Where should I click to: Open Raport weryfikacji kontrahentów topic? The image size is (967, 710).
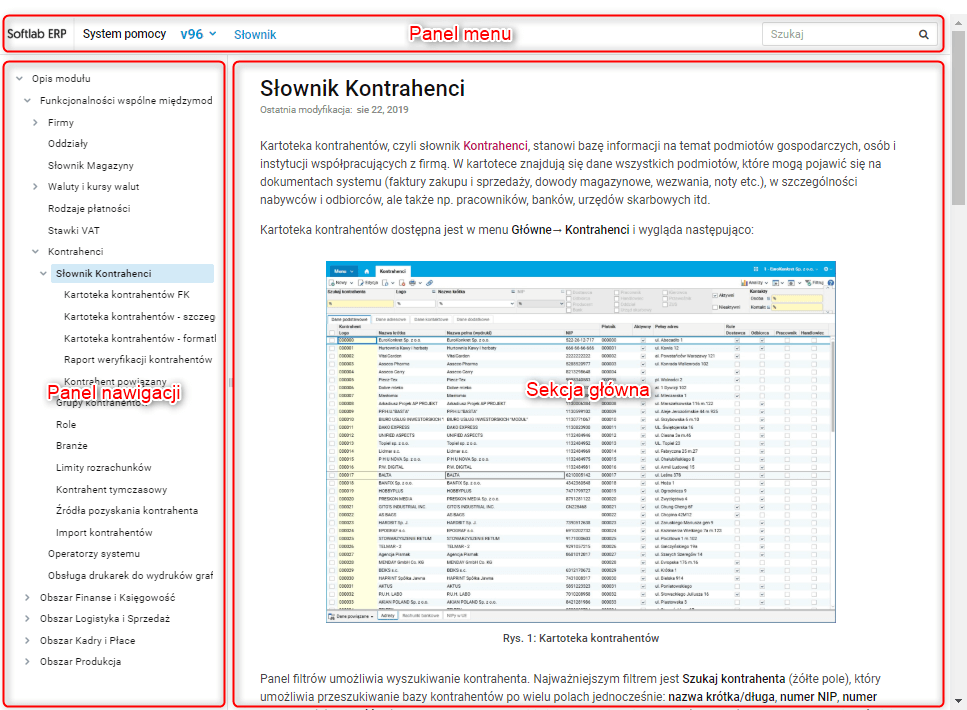138,359
